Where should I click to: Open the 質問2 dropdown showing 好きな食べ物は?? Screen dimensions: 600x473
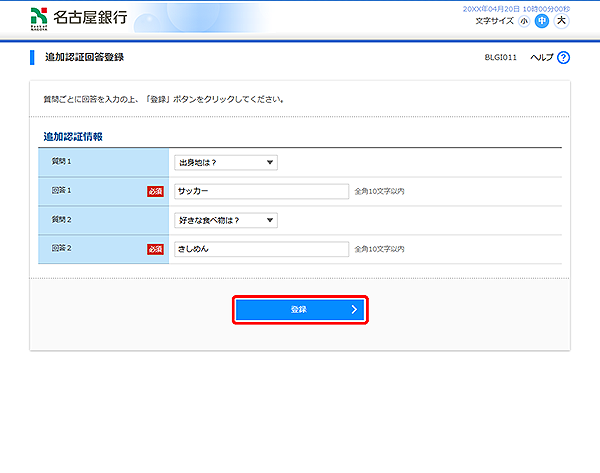pos(225,220)
